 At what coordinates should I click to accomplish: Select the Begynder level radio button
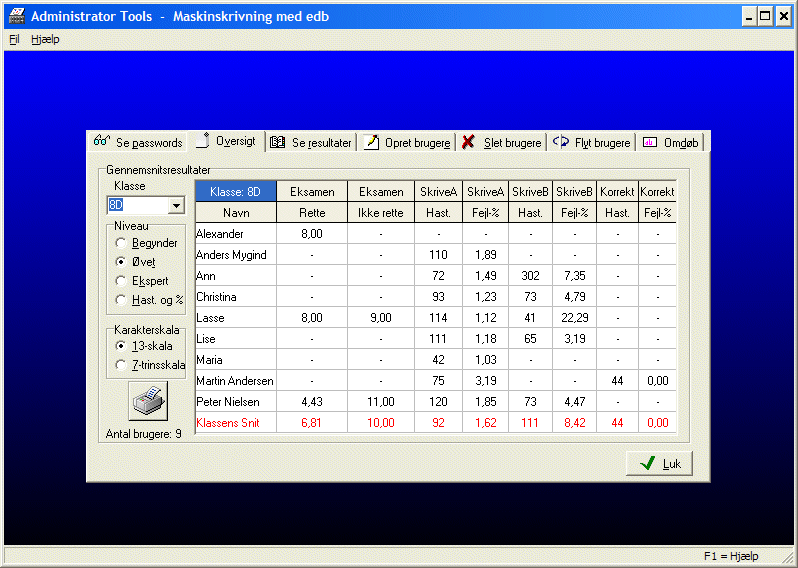click(121, 243)
